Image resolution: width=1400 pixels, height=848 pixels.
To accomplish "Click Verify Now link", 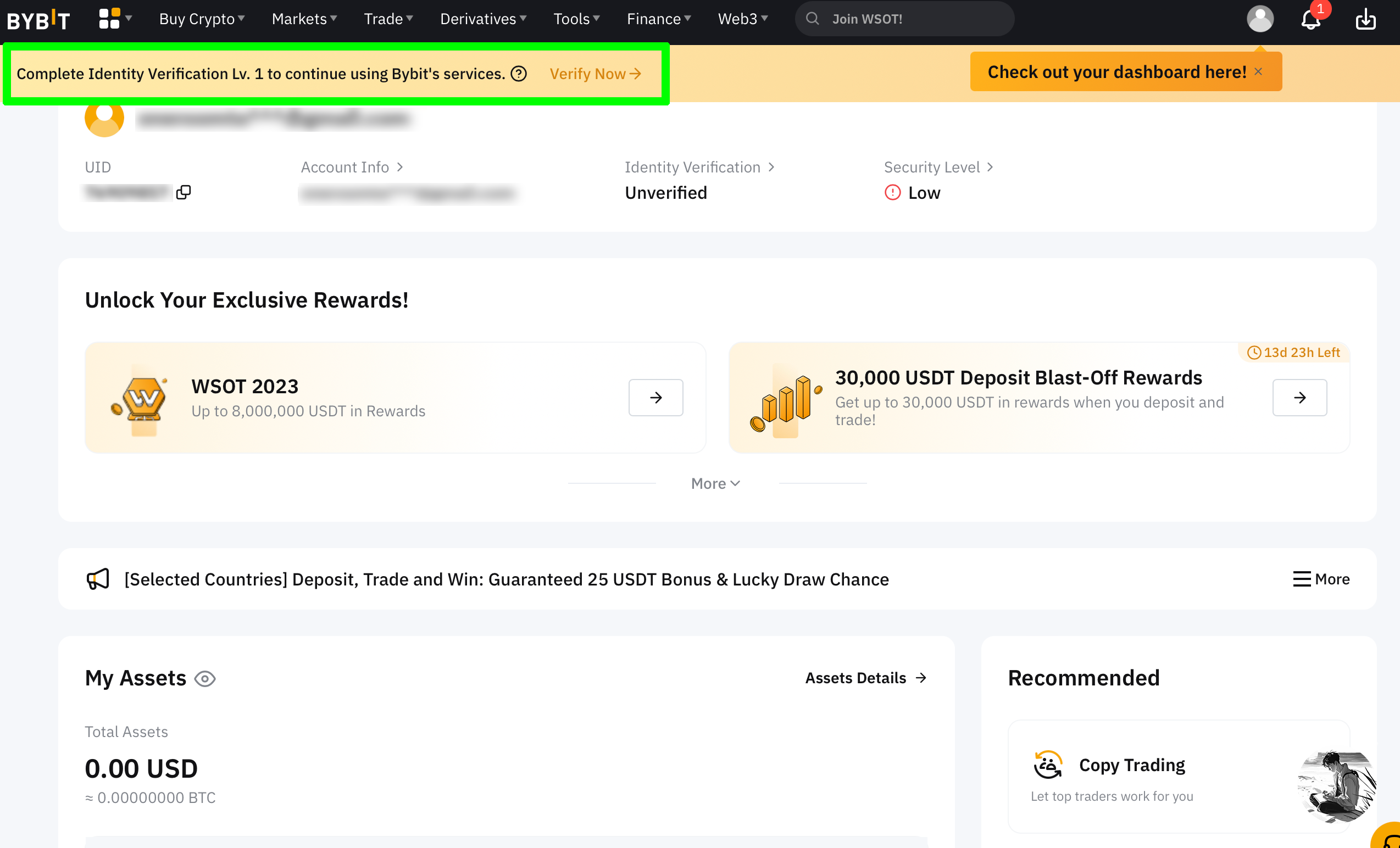I will [596, 74].
